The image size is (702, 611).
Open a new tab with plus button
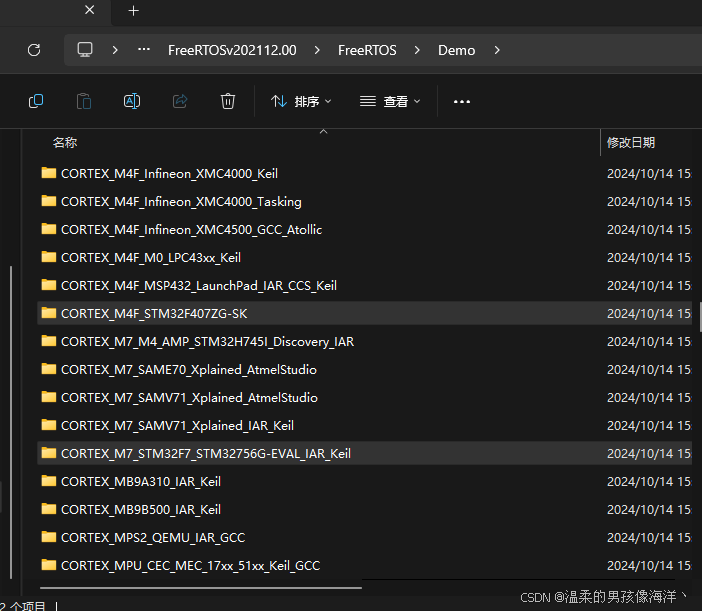pos(133,11)
